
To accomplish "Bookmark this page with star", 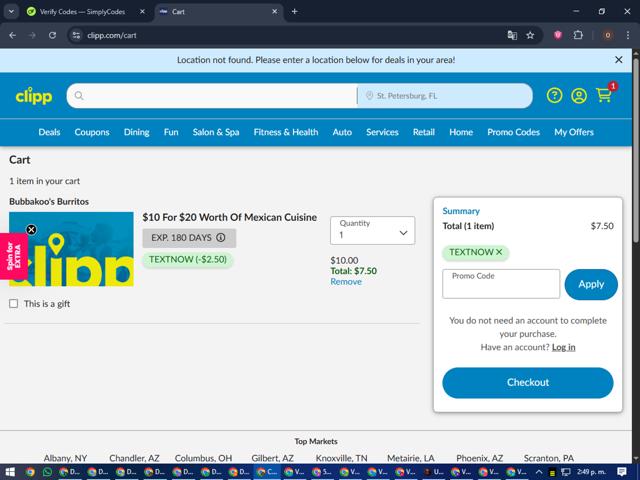I will point(530,36).
